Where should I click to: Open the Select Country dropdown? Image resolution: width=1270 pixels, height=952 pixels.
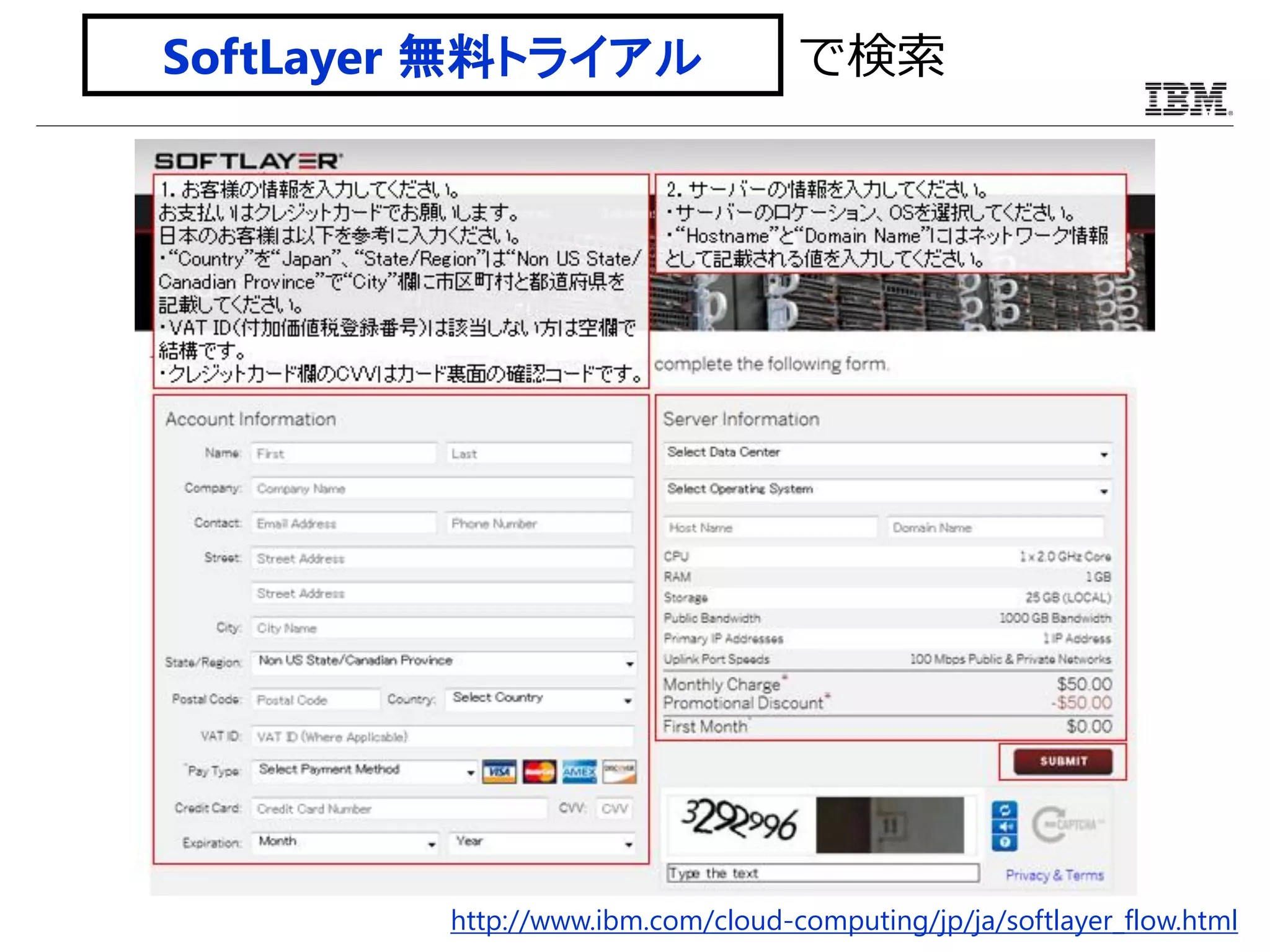tap(540, 699)
